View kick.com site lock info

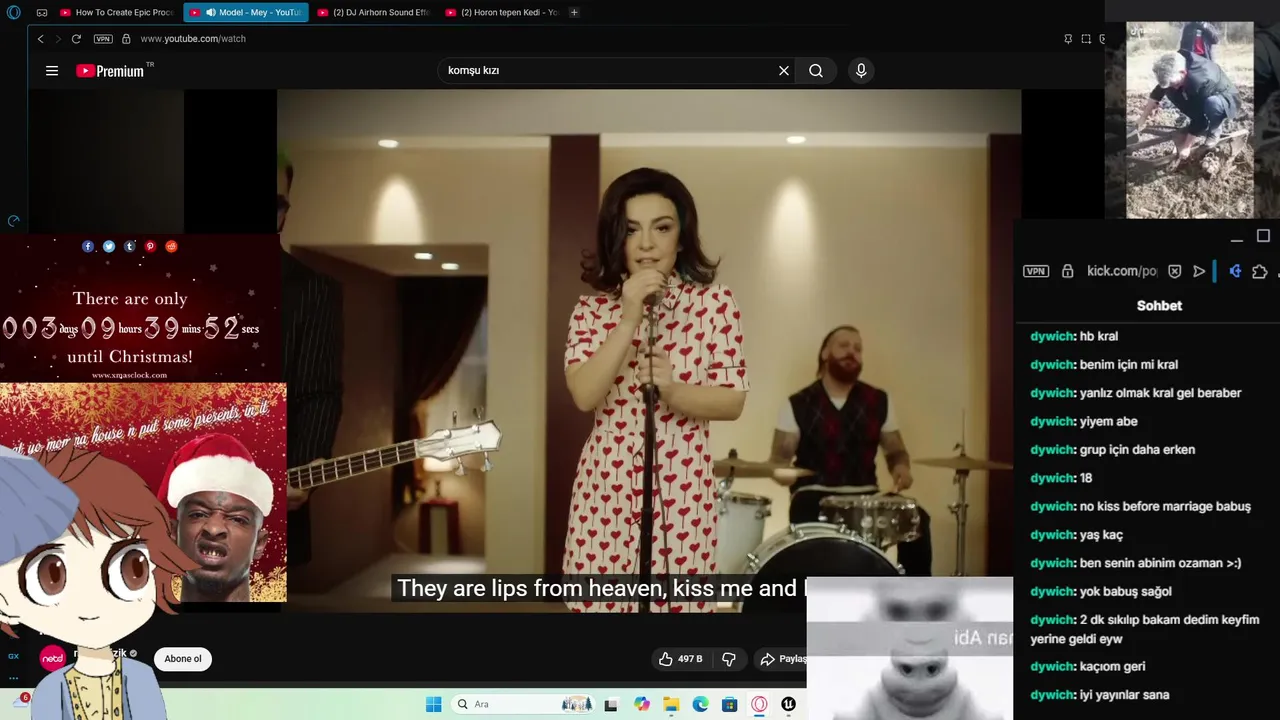[x=1067, y=271]
